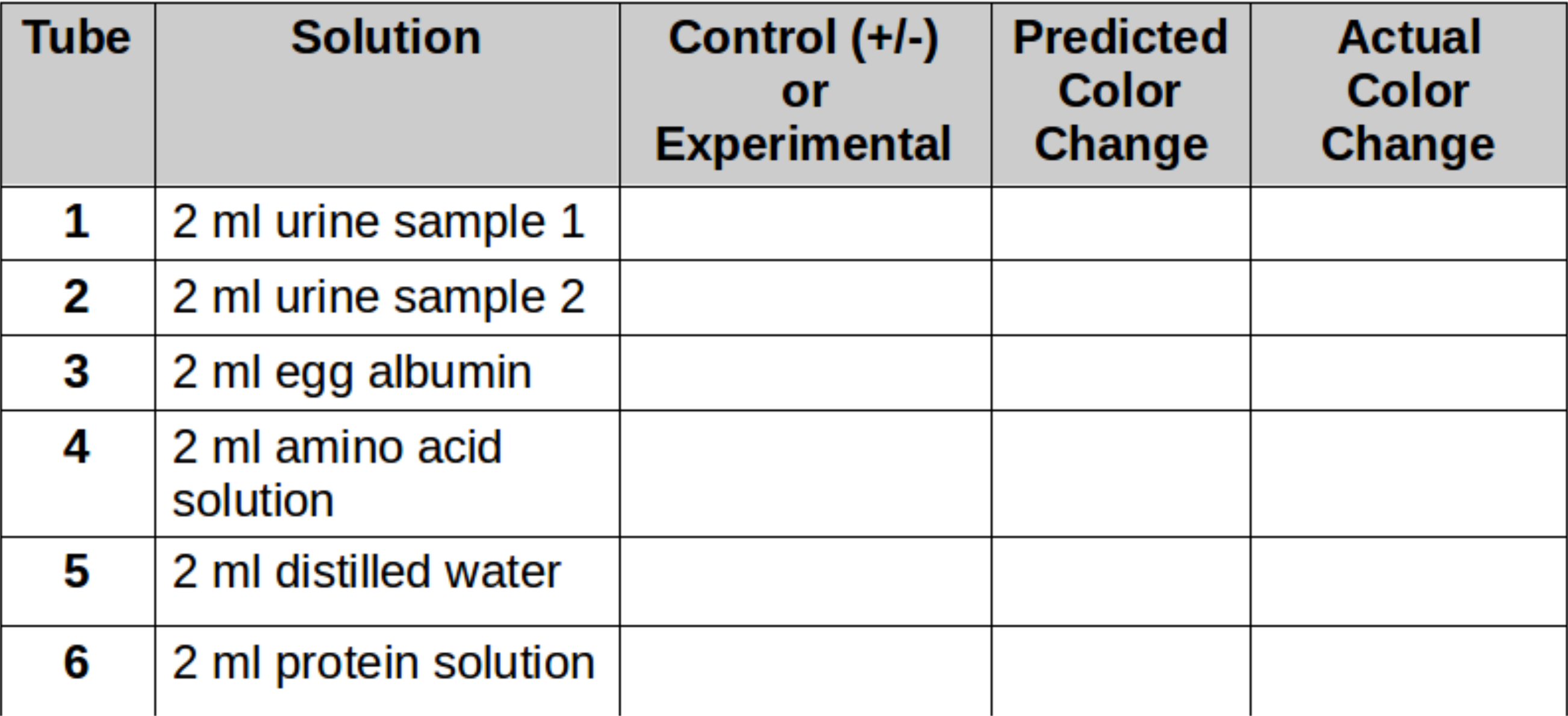Select the '2 ml urine sample 1' cell

click(379, 222)
